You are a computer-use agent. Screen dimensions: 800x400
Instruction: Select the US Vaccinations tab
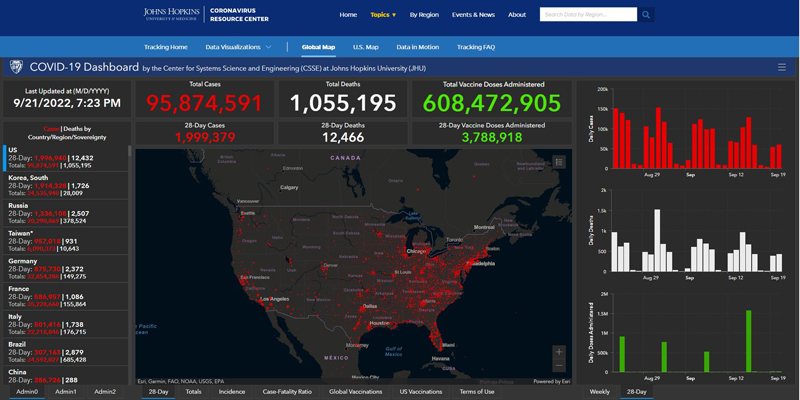pos(421,392)
